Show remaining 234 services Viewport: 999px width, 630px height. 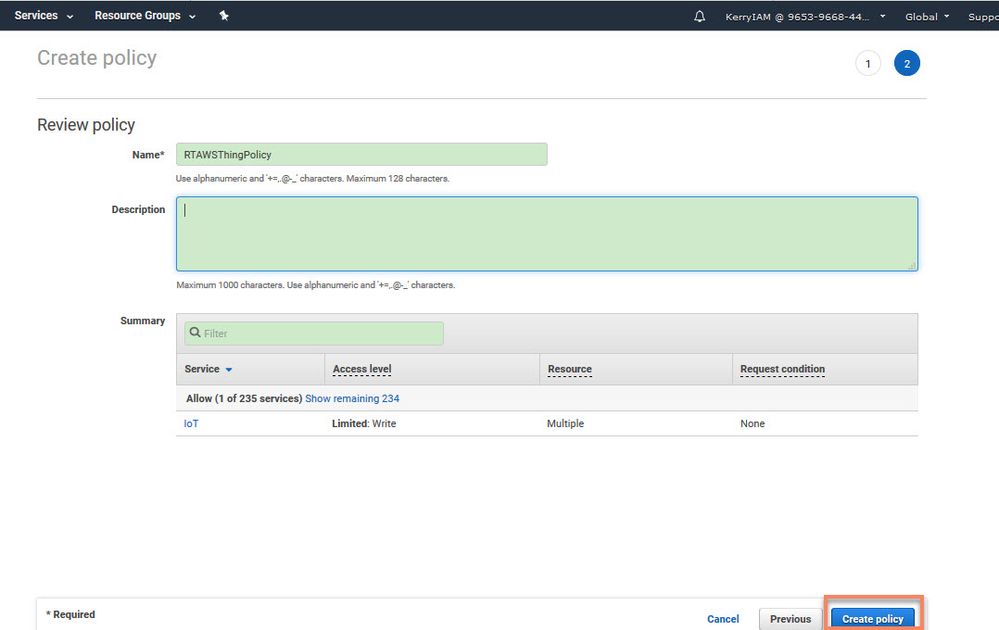tap(352, 398)
